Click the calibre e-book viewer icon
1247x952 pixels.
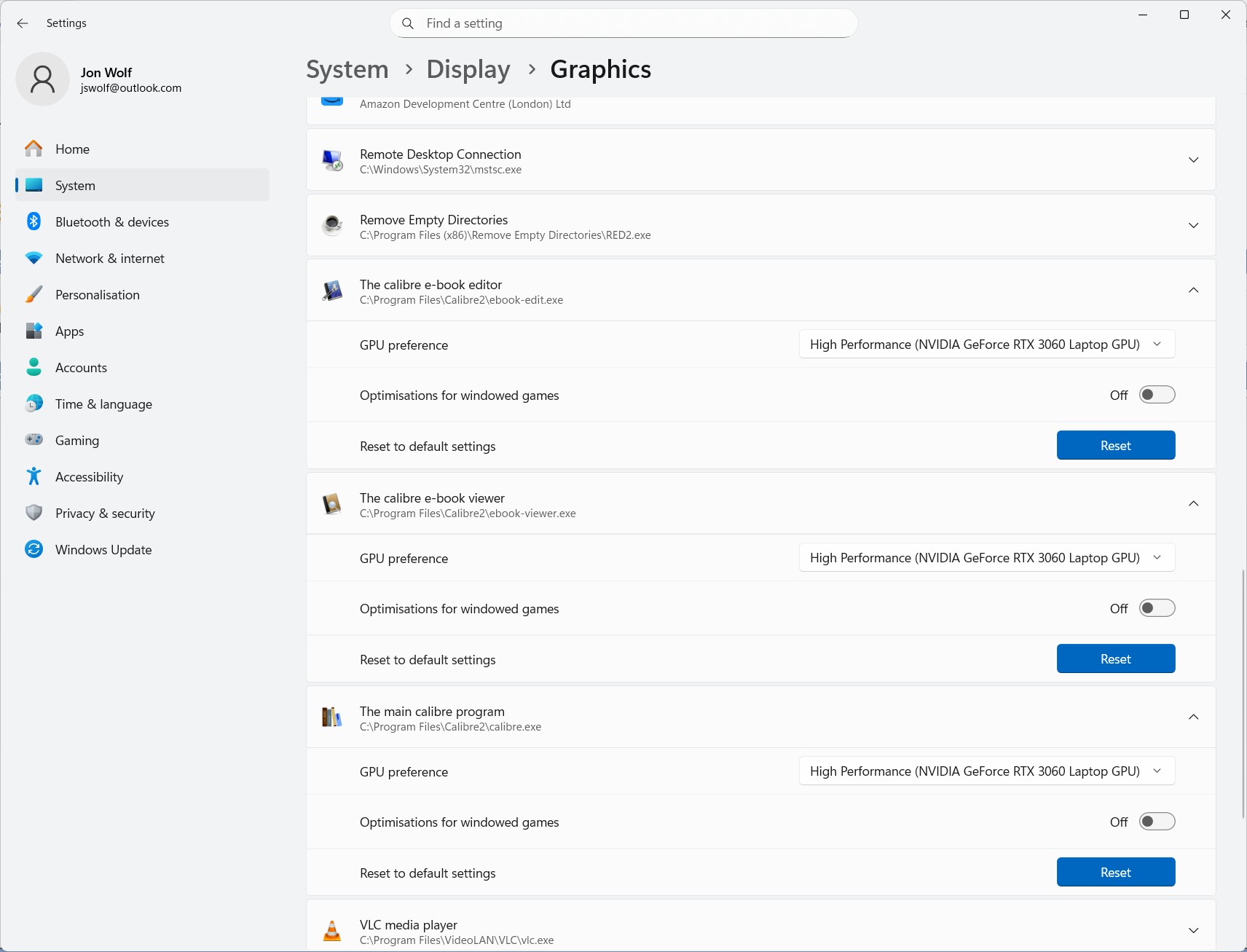(x=332, y=504)
